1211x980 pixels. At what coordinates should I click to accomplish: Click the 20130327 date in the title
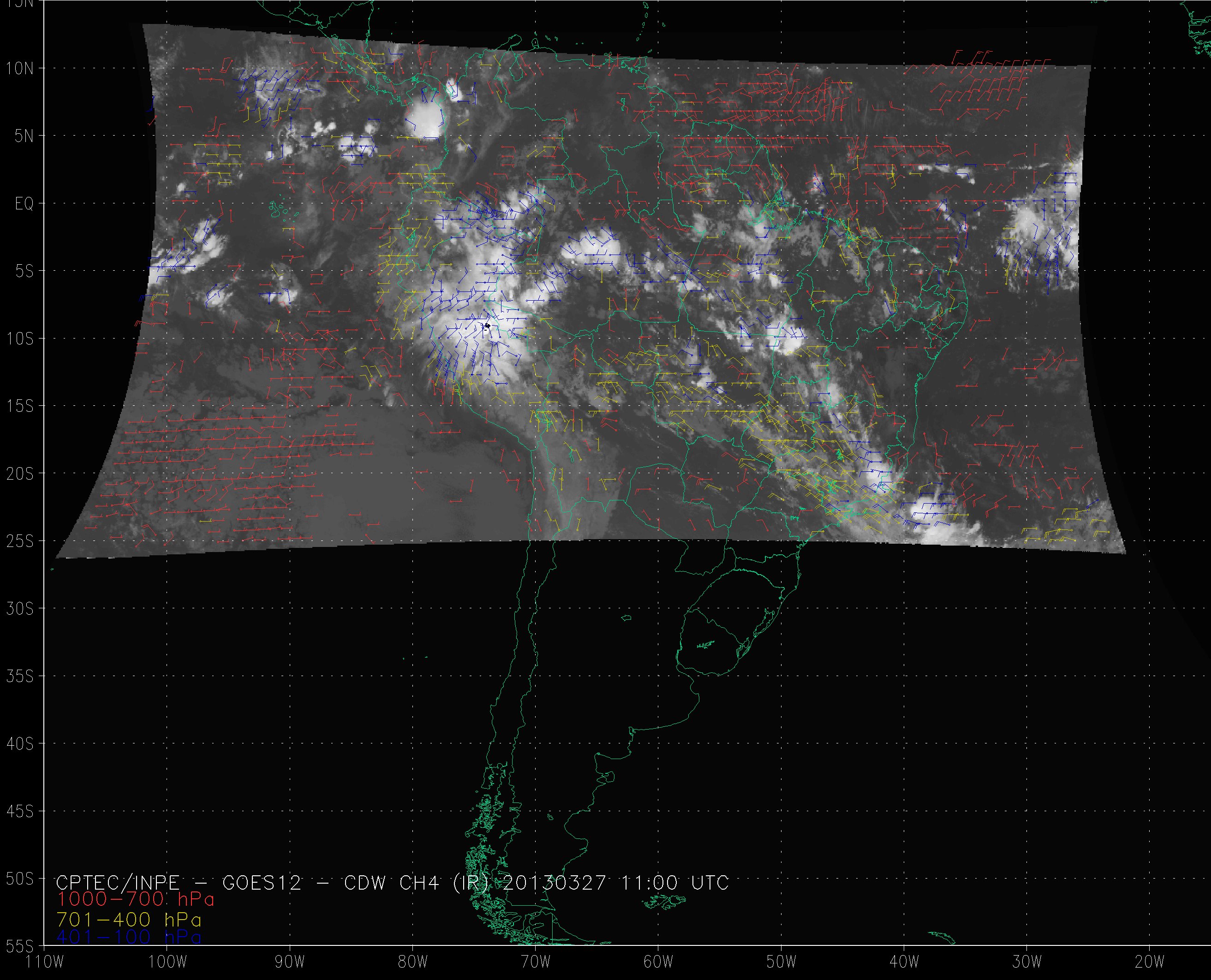pos(554,882)
